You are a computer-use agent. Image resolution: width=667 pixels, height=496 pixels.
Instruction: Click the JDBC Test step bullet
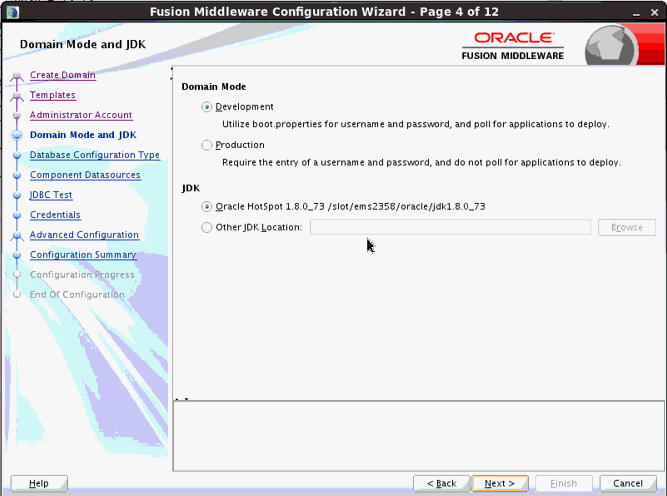[17, 195]
